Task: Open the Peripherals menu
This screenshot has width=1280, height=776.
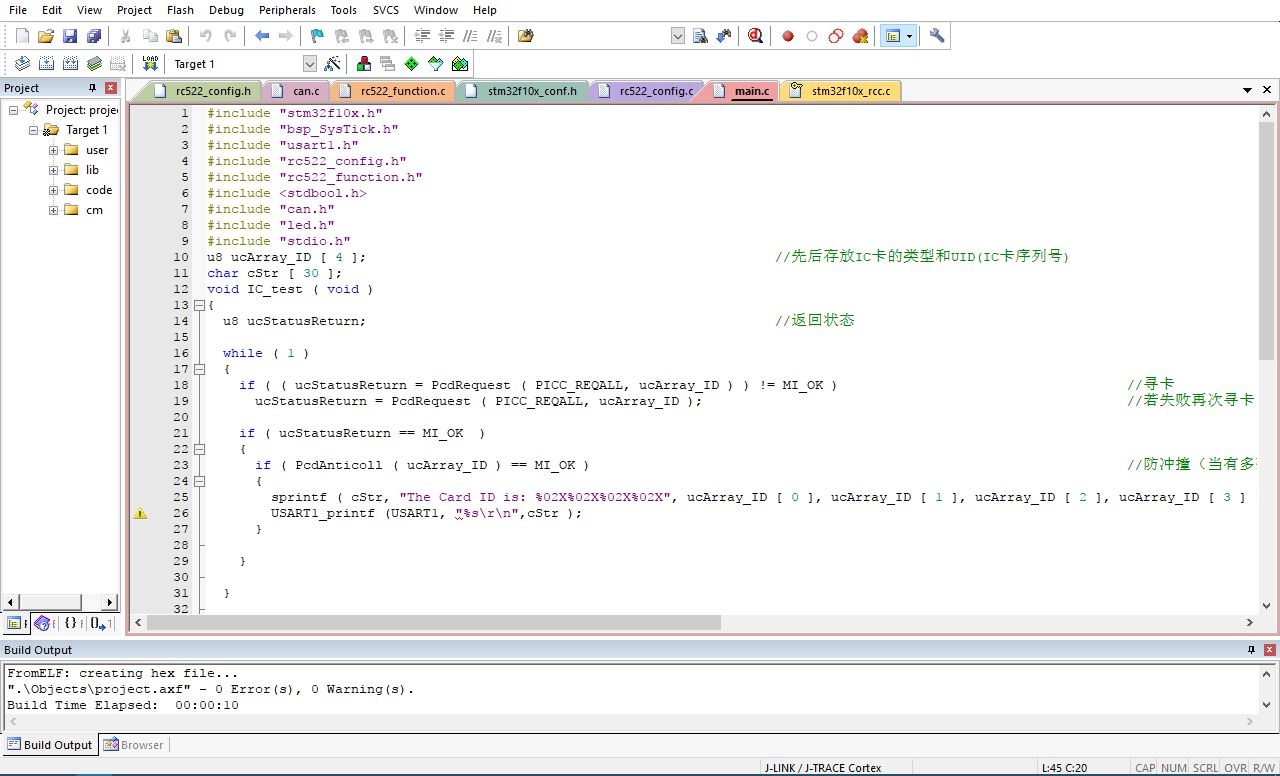Action: 287,10
